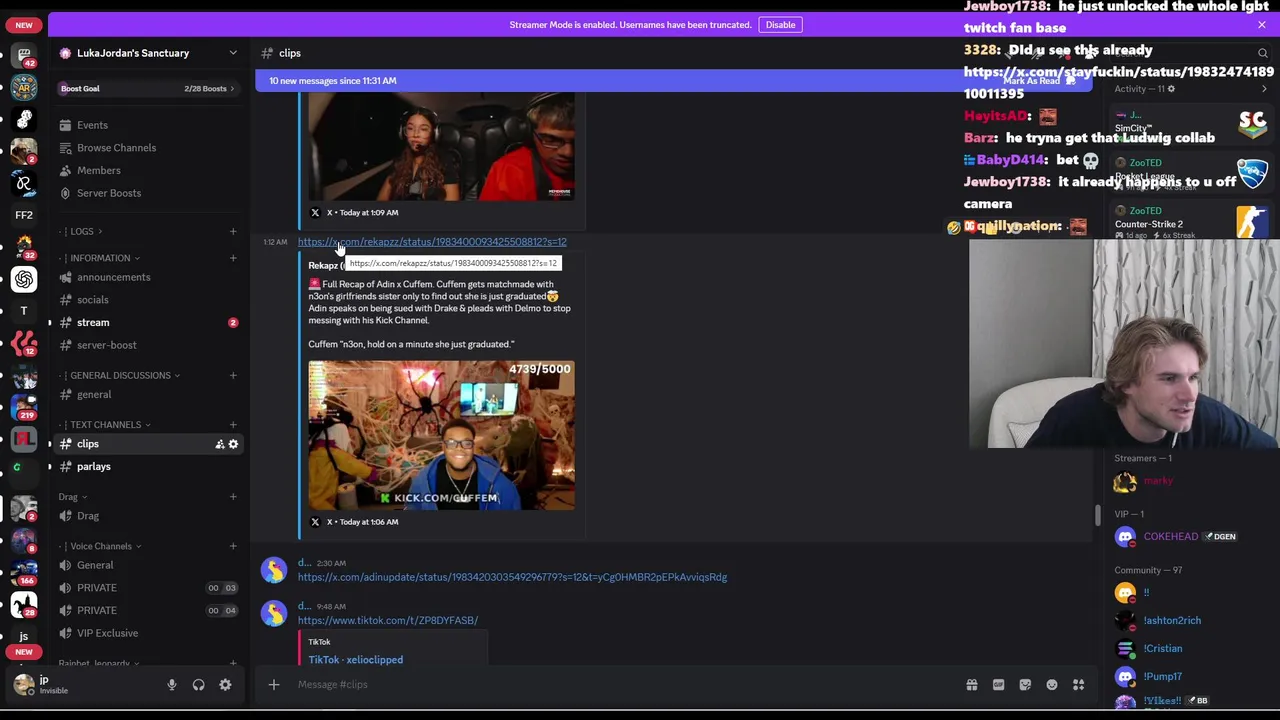Image resolution: width=1280 pixels, height=720 pixels.
Task: Collapse the TEXT CHANNELS category
Action: pyautogui.click(x=104, y=425)
